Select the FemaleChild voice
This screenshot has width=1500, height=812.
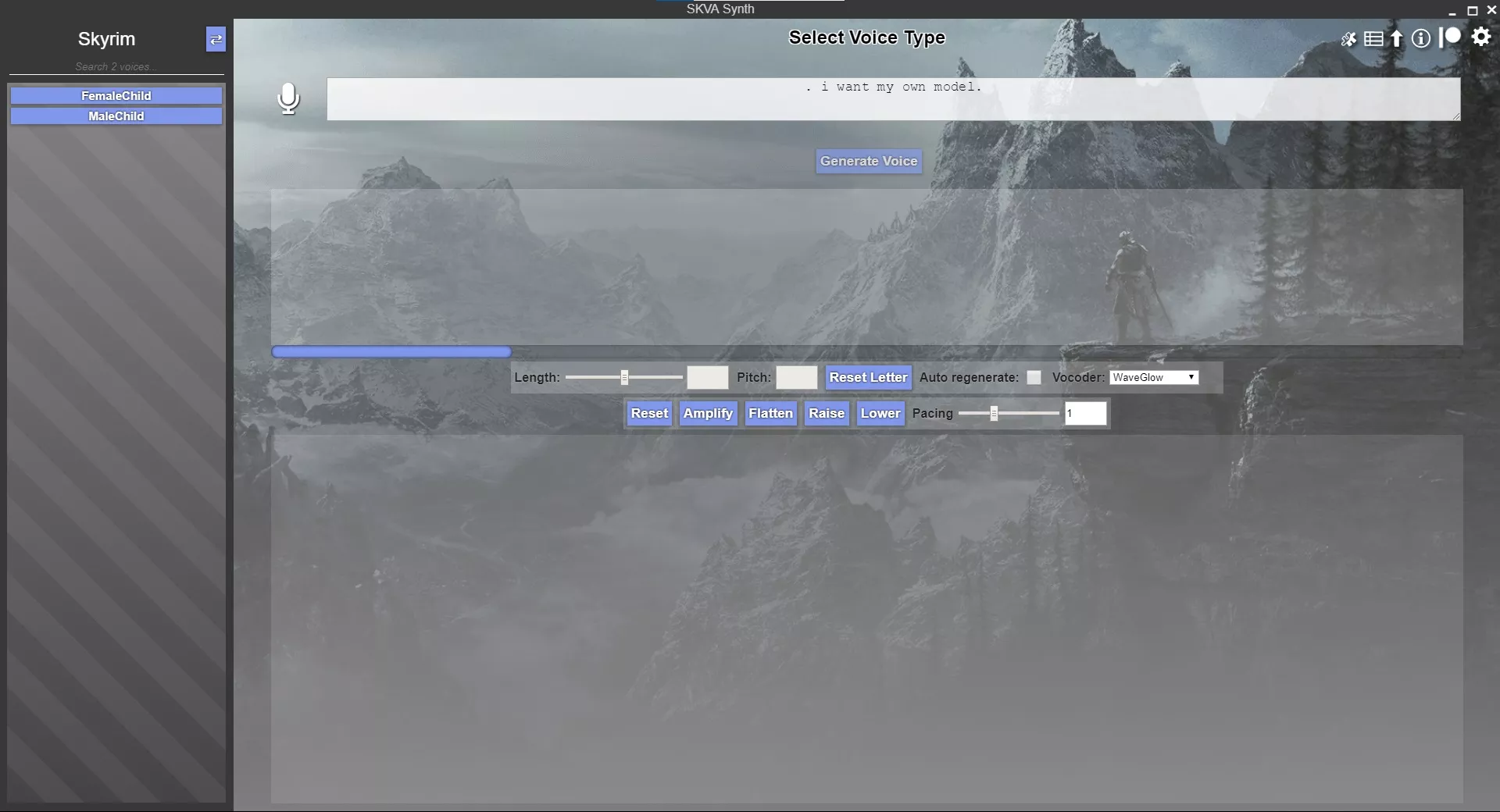tap(116, 96)
